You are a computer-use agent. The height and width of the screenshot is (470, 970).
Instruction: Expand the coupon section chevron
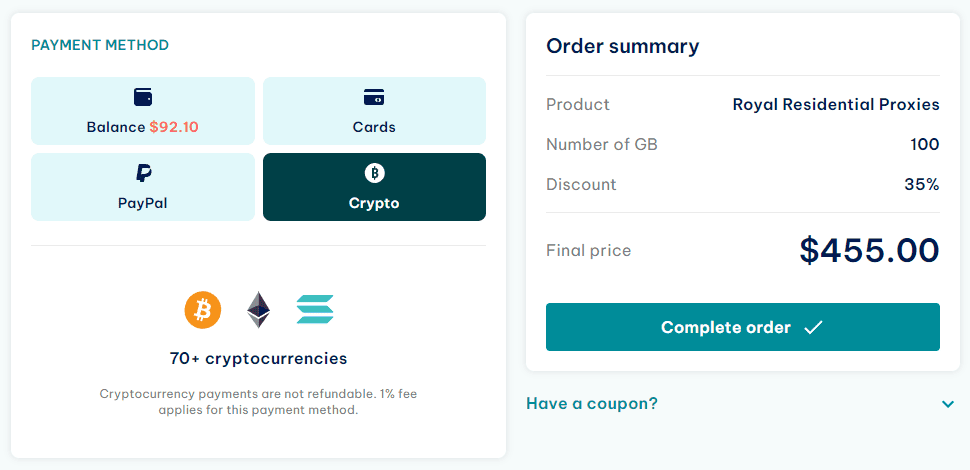948,404
